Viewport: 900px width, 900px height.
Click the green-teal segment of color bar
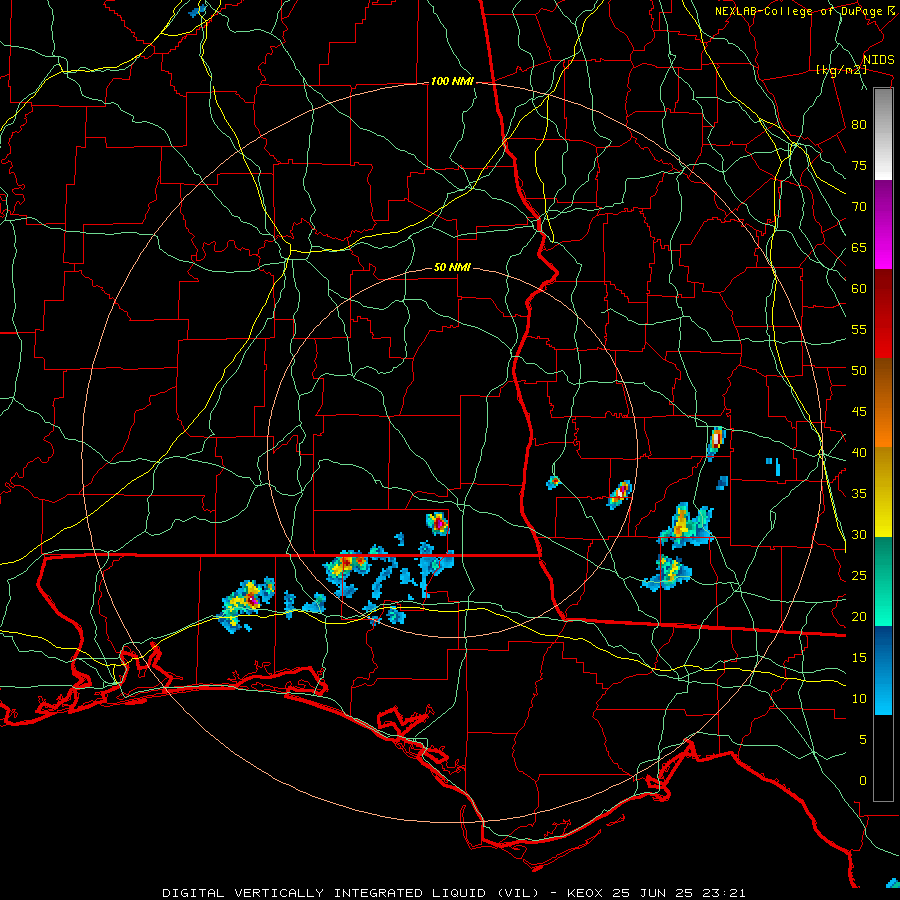[883, 581]
